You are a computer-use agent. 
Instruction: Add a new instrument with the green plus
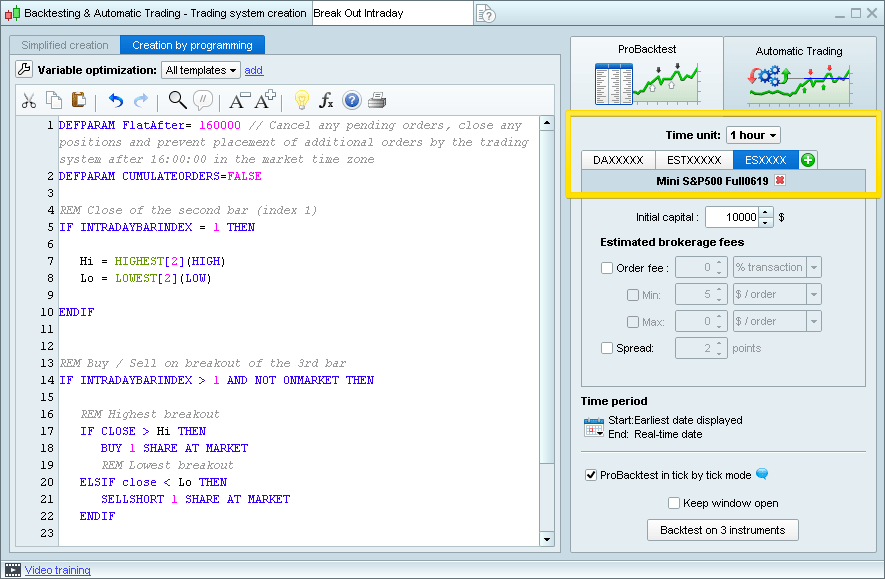point(807,158)
